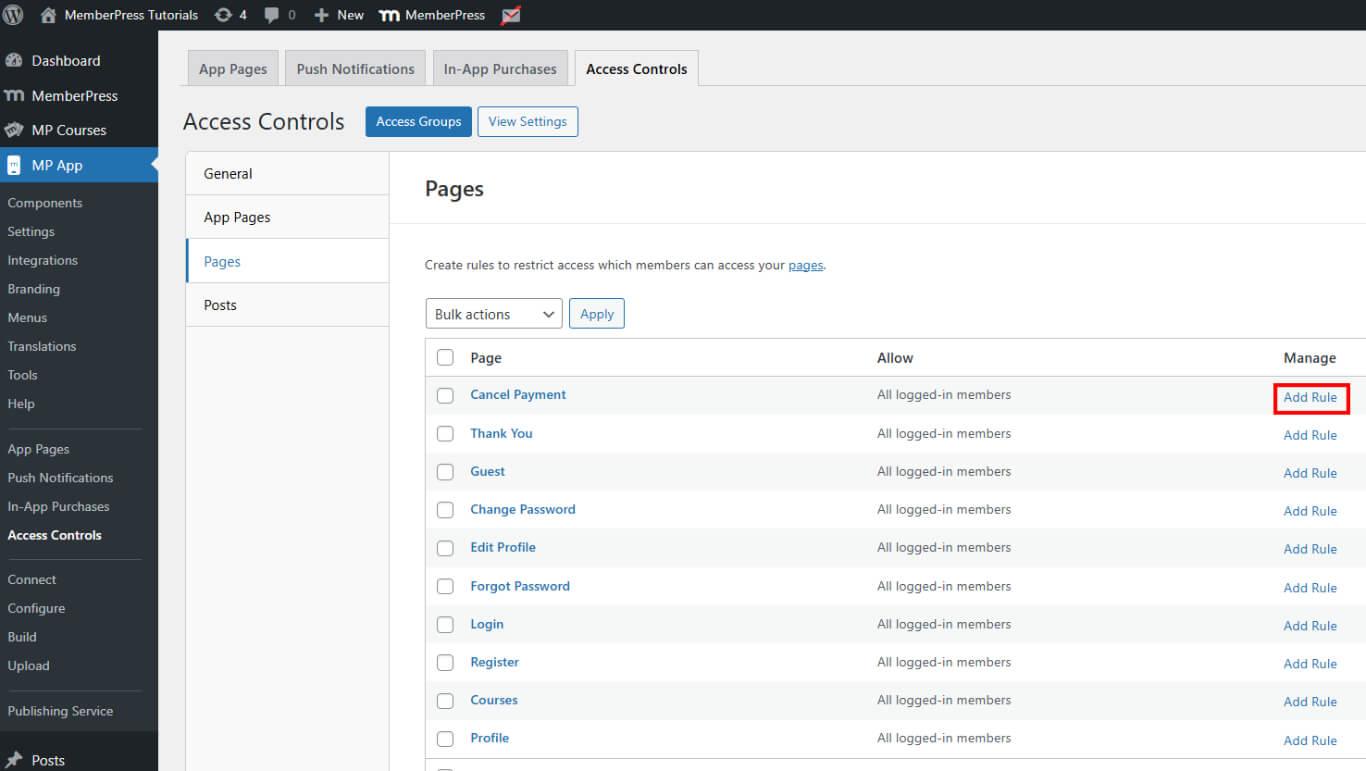Open the updates icon showing 4
Screen dimensions: 1366x771
point(224,15)
